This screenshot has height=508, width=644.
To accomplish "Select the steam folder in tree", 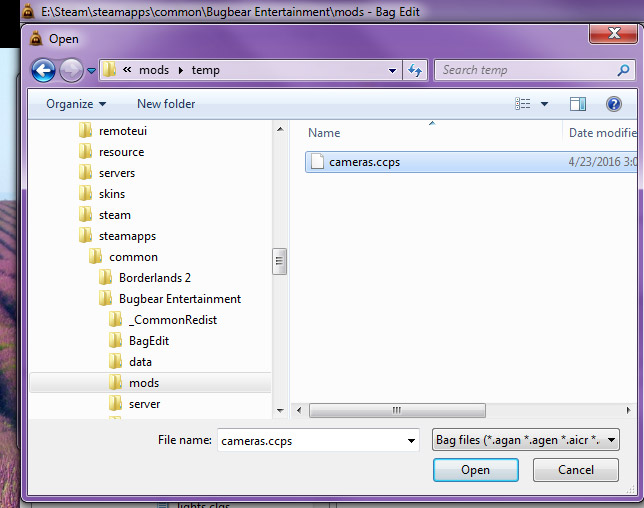I will tap(115, 215).
